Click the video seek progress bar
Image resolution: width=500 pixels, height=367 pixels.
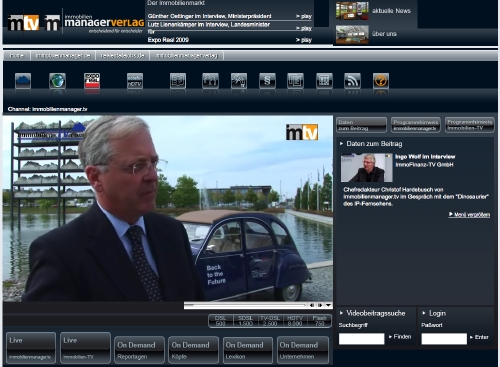click(x=245, y=305)
